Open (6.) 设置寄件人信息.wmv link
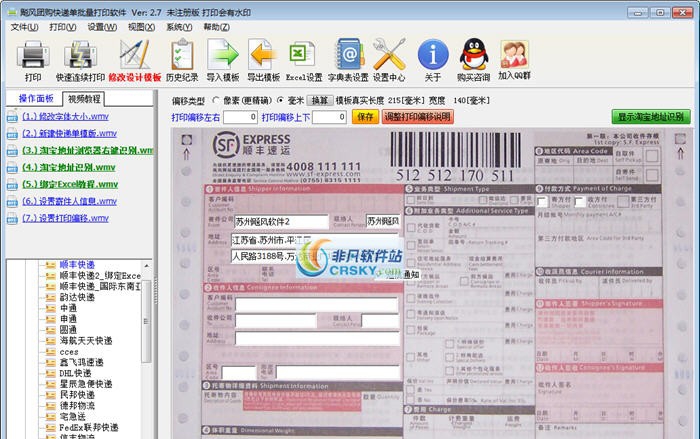 (x=69, y=201)
